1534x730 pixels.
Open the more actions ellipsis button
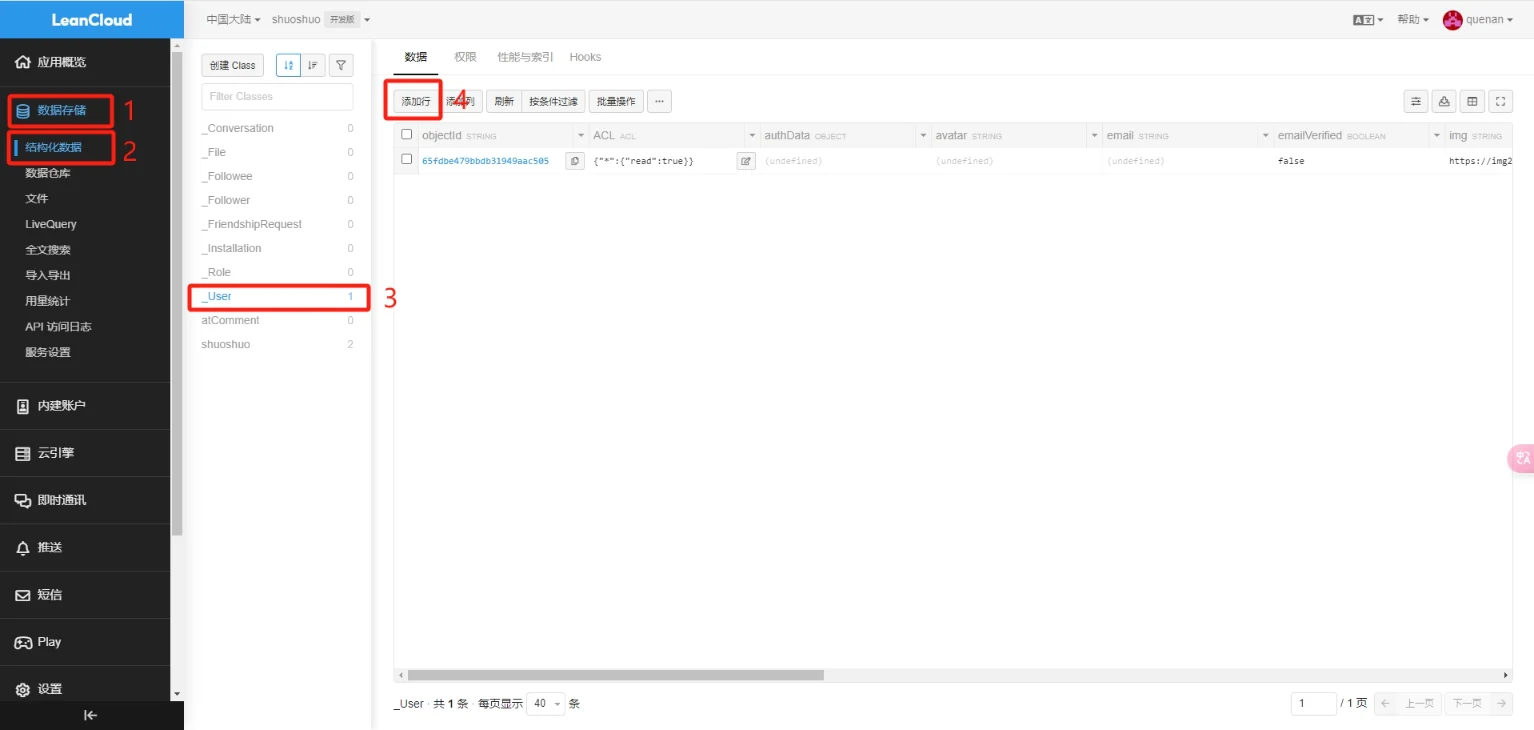point(659,101)
